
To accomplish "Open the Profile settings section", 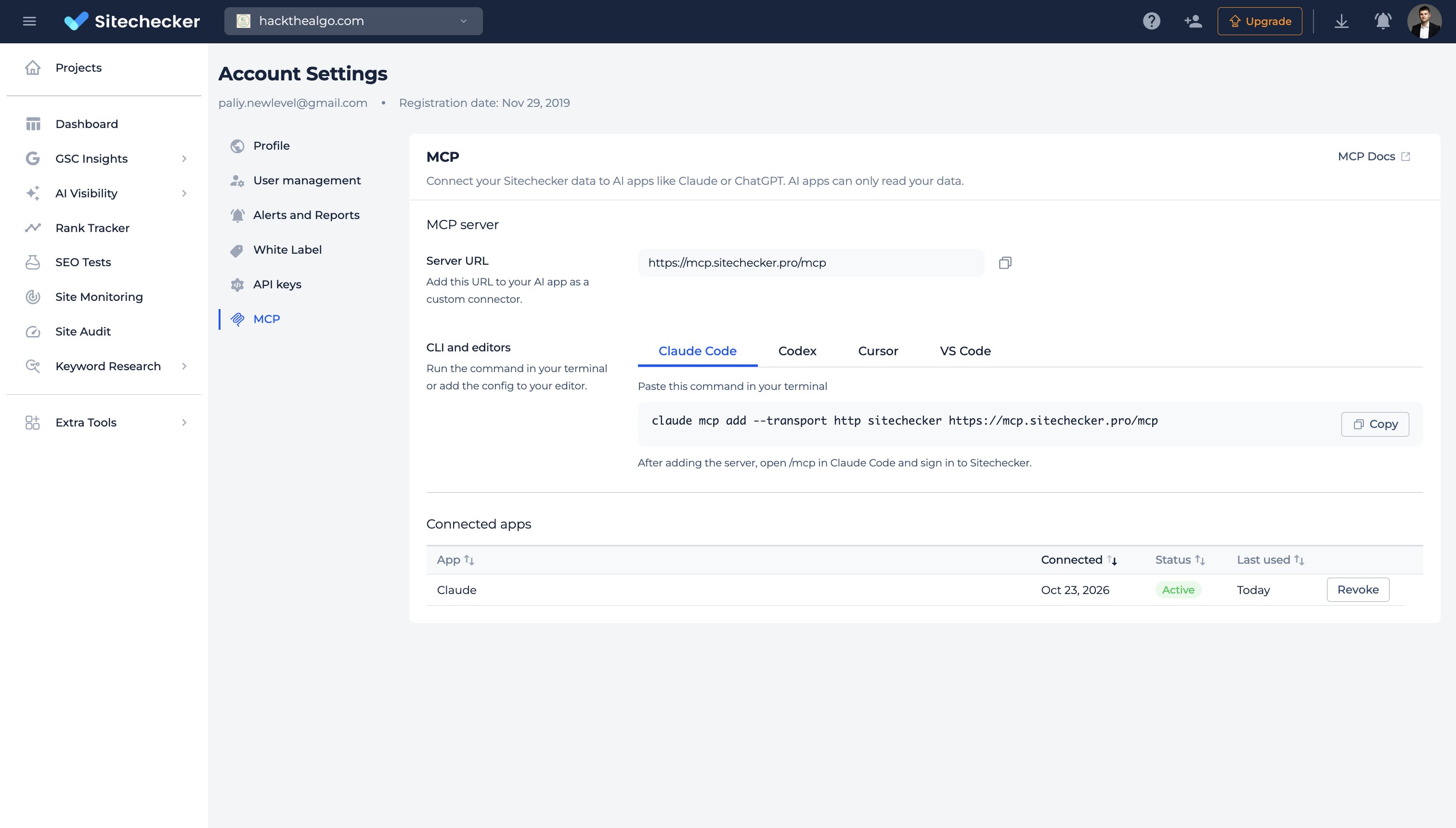I will [271, 146].
